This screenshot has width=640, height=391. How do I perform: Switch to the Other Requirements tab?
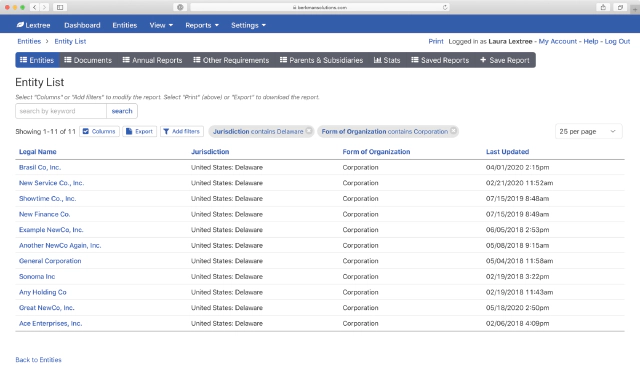click(x=231, y=60)
